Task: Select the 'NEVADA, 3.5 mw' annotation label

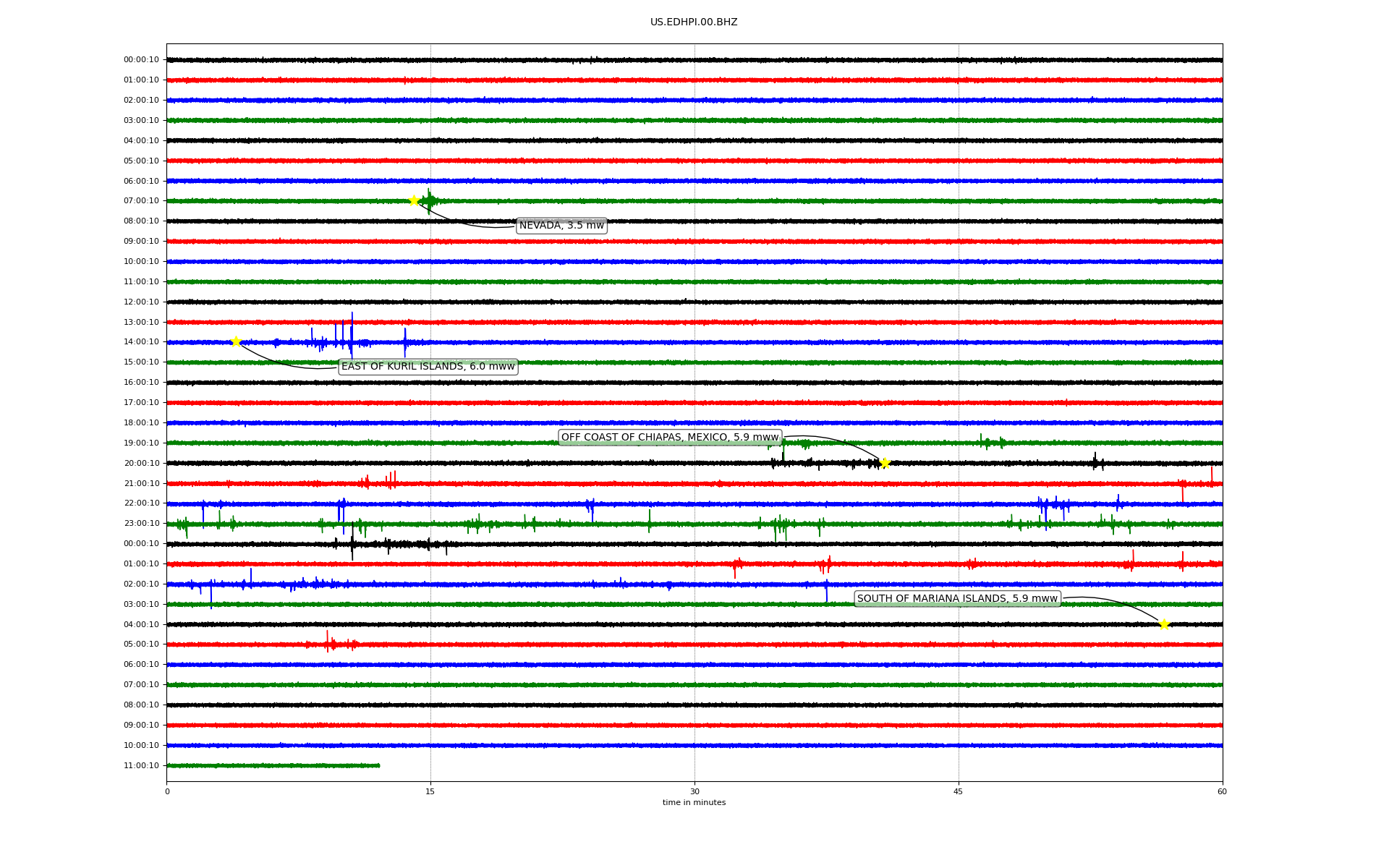Action: 561,226
